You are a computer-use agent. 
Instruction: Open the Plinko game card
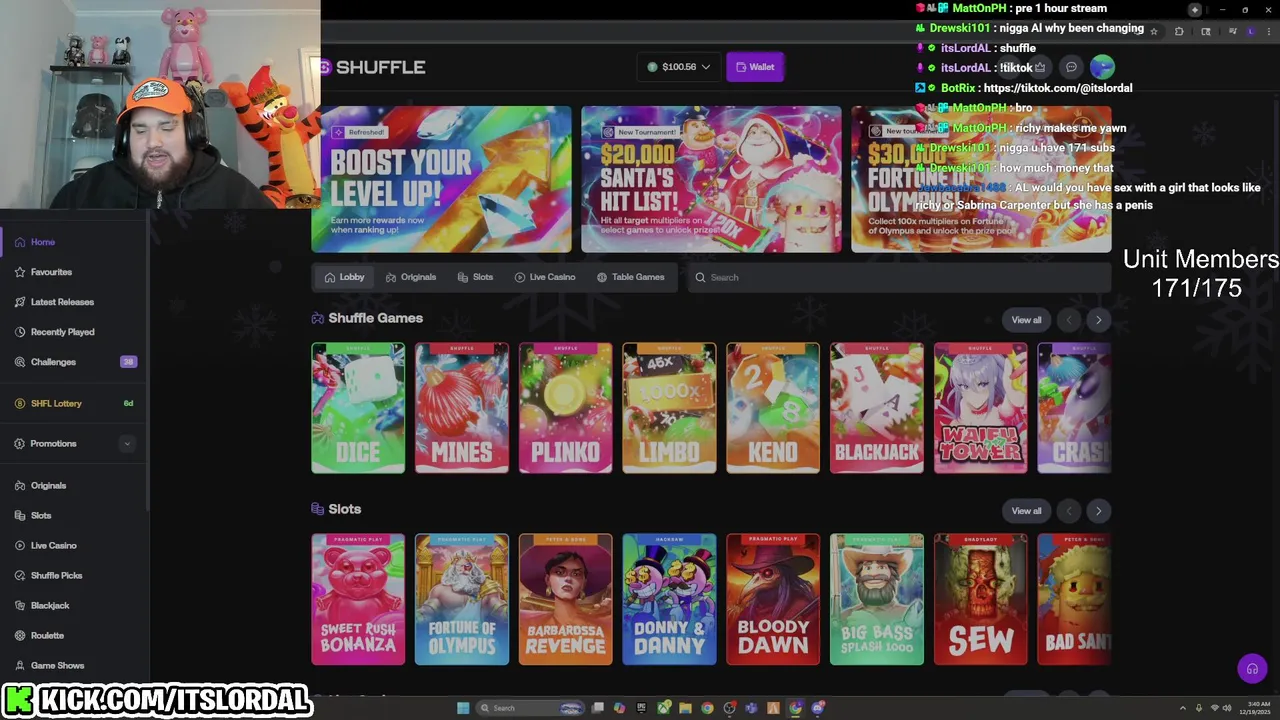[x=565, y=408]
